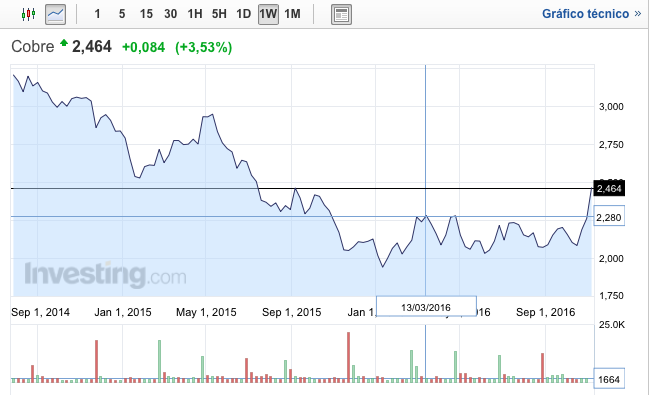Select the 1H timeframe

click(x=195, y=14)
